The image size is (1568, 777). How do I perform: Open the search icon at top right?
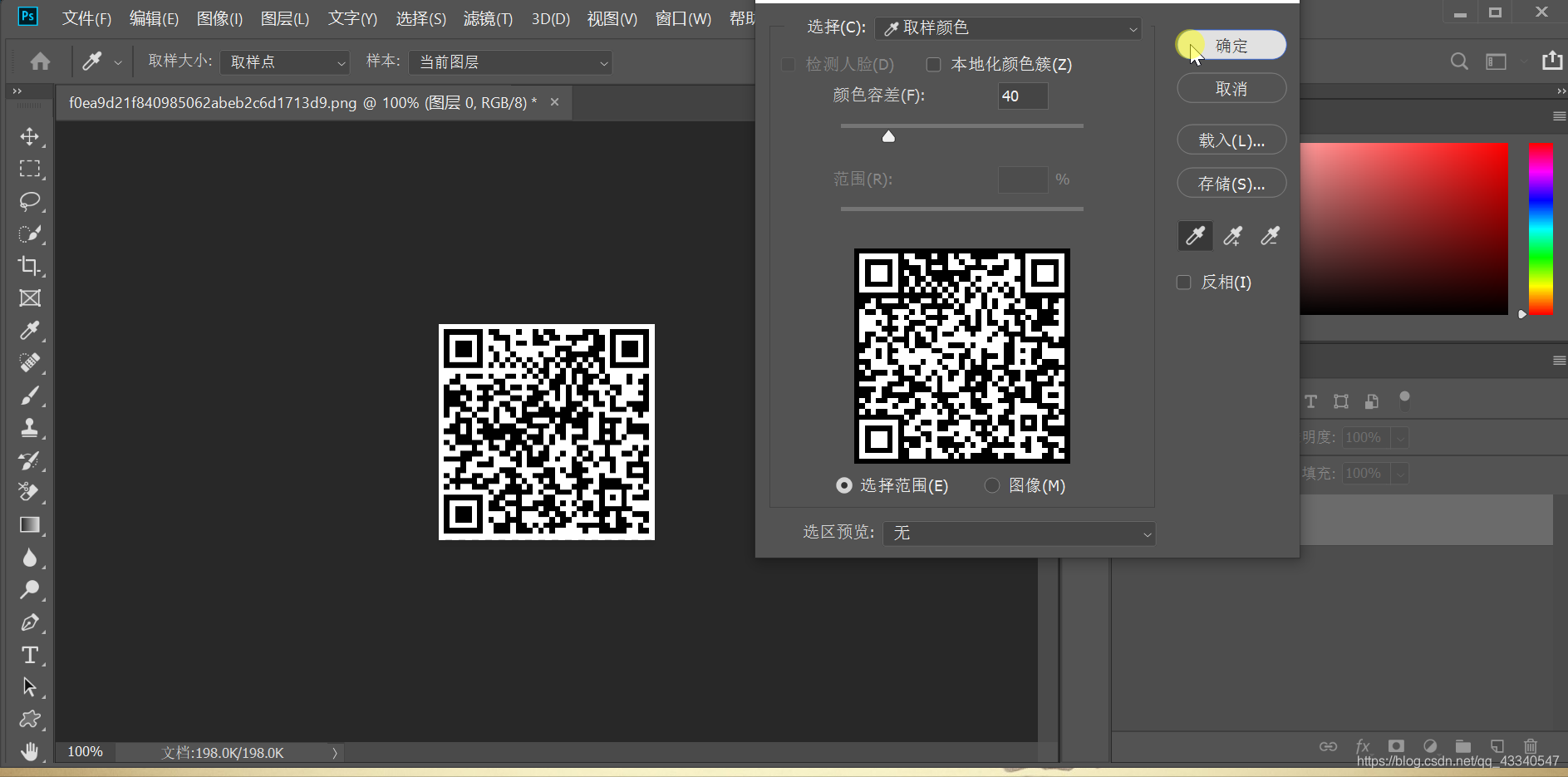(1459, 61)
